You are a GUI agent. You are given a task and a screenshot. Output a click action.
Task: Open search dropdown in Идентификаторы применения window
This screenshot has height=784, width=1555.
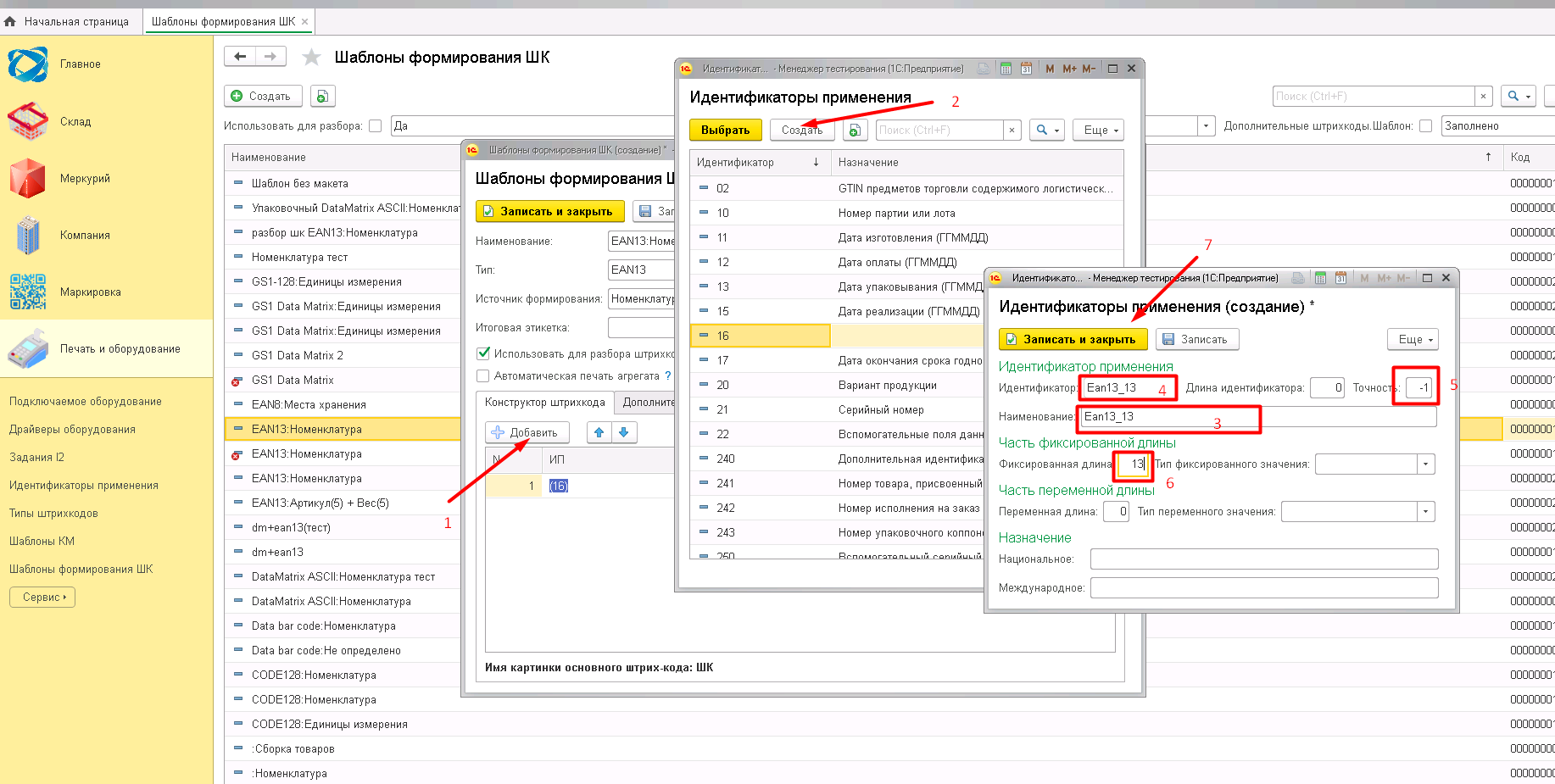click(x=1047, y=130)
